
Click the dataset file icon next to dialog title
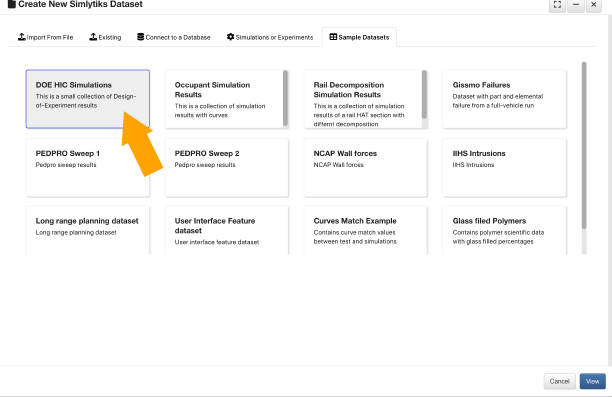click(12, 4)
